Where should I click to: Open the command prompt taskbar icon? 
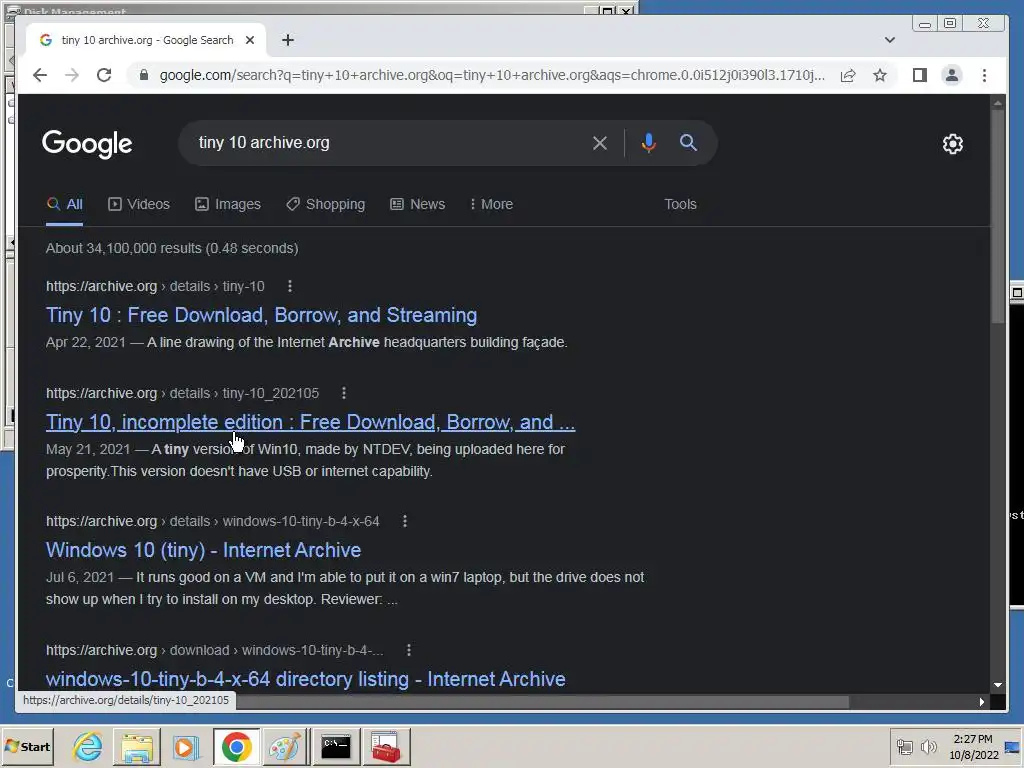click(336, 746)
